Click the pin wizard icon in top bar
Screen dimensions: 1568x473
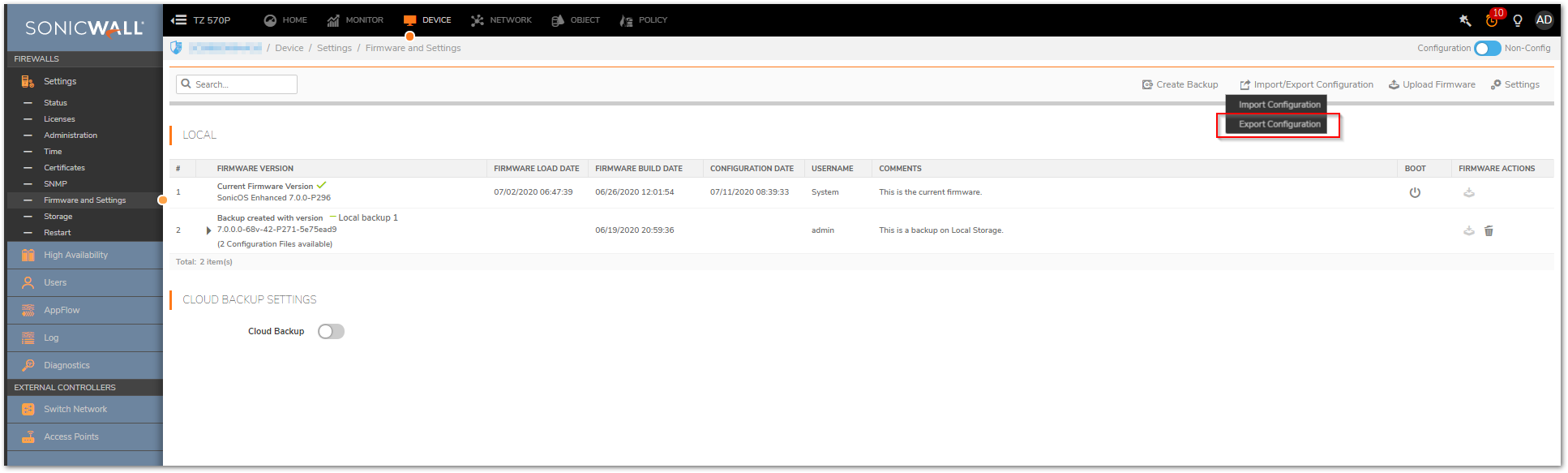1465,20
